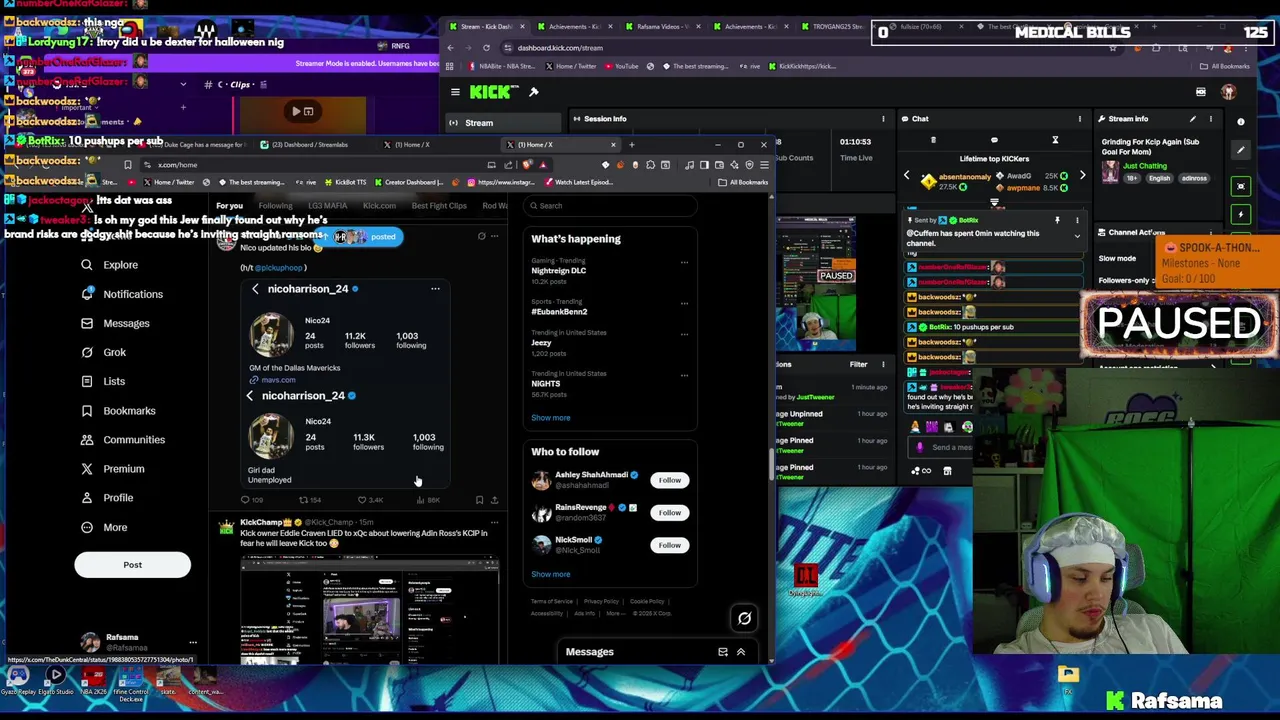
Task: Open options for #EubankBenn2 trend
Action: (x=684, y=303)
